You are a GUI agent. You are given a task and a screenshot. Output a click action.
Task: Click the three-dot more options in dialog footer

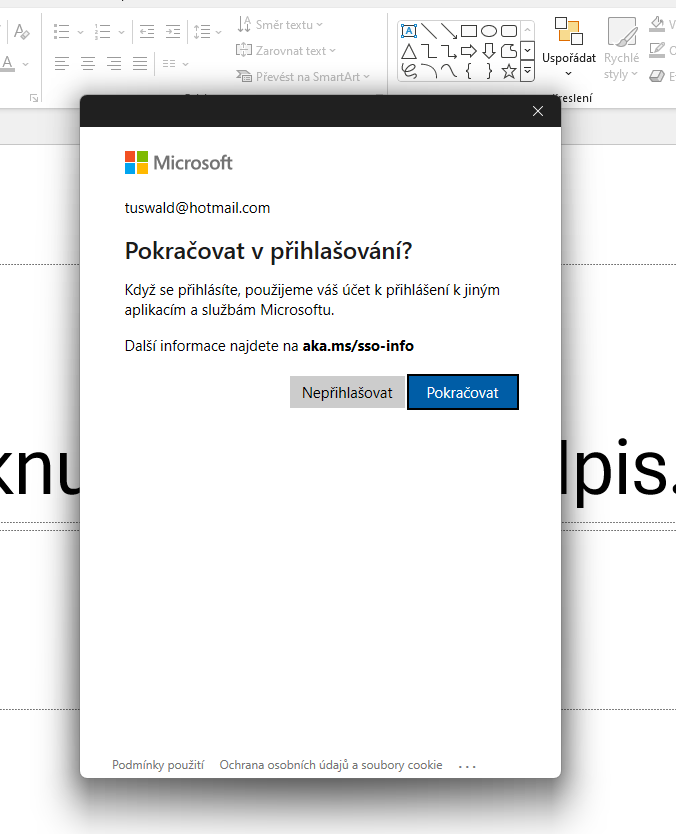[467, 766]
